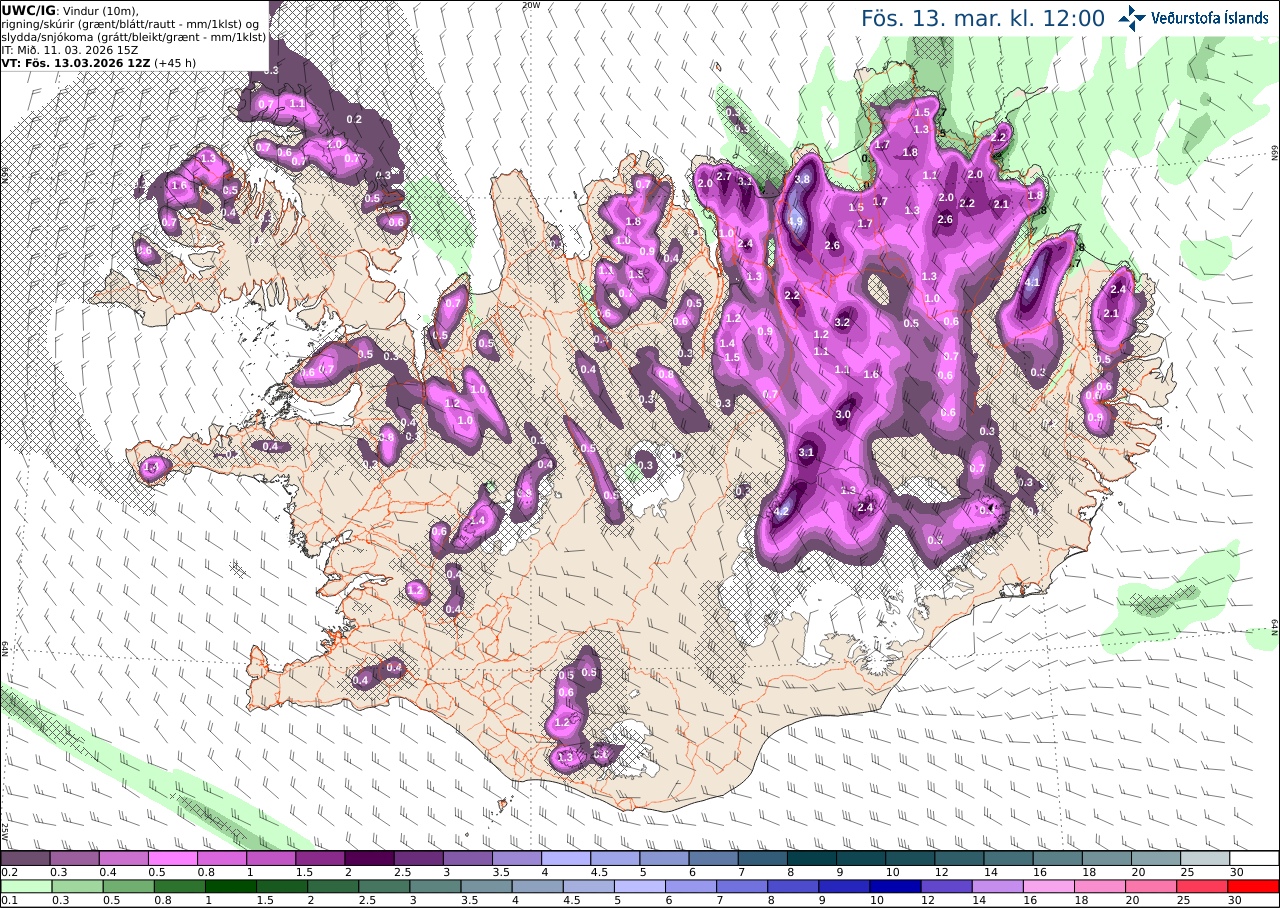Click the '(+45 h)' forecast offset
Image resolution: width=1280 pixels, height=908 pixels.
point(175,62)
